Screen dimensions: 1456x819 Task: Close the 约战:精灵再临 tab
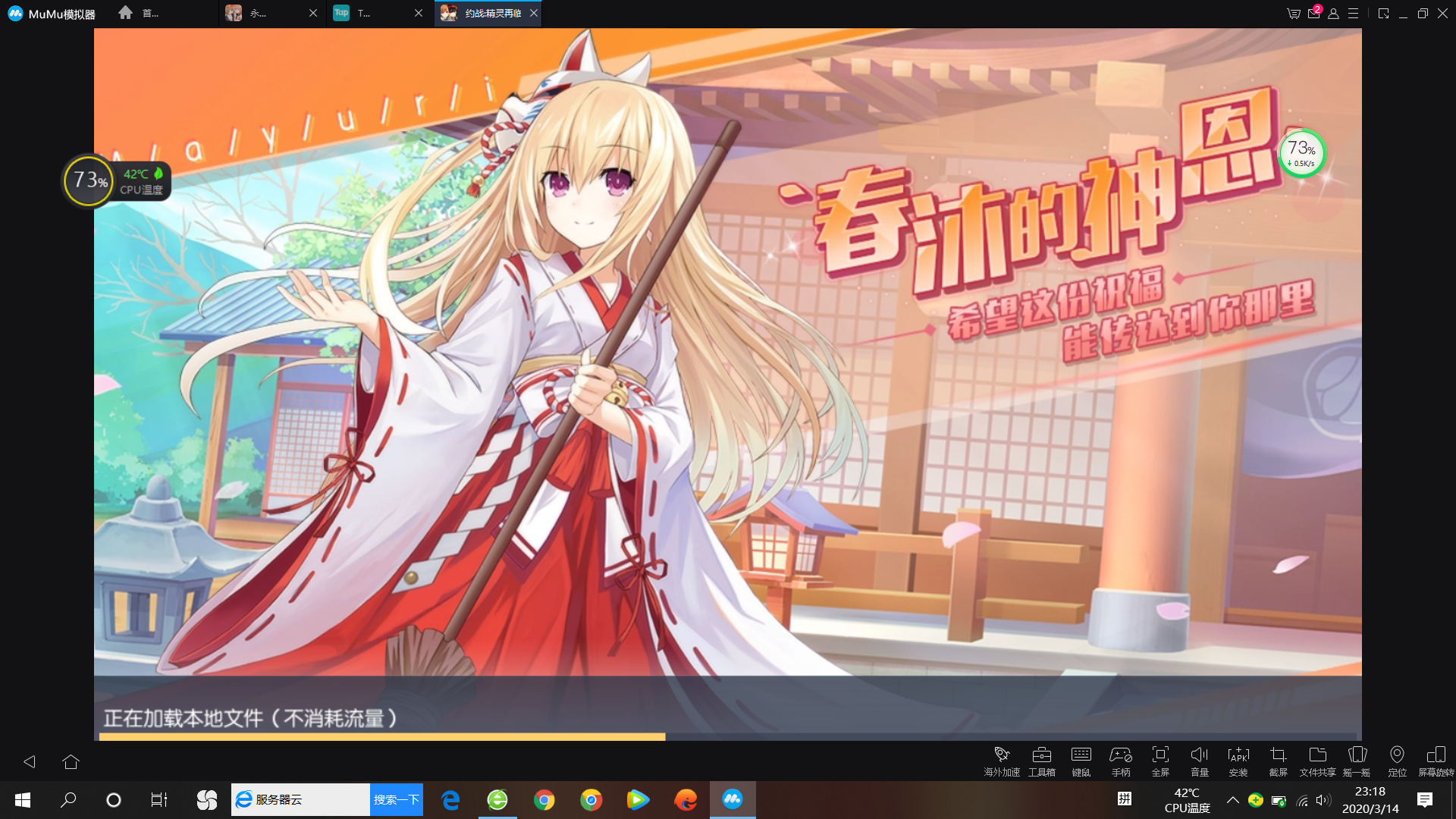coord(534,14)
